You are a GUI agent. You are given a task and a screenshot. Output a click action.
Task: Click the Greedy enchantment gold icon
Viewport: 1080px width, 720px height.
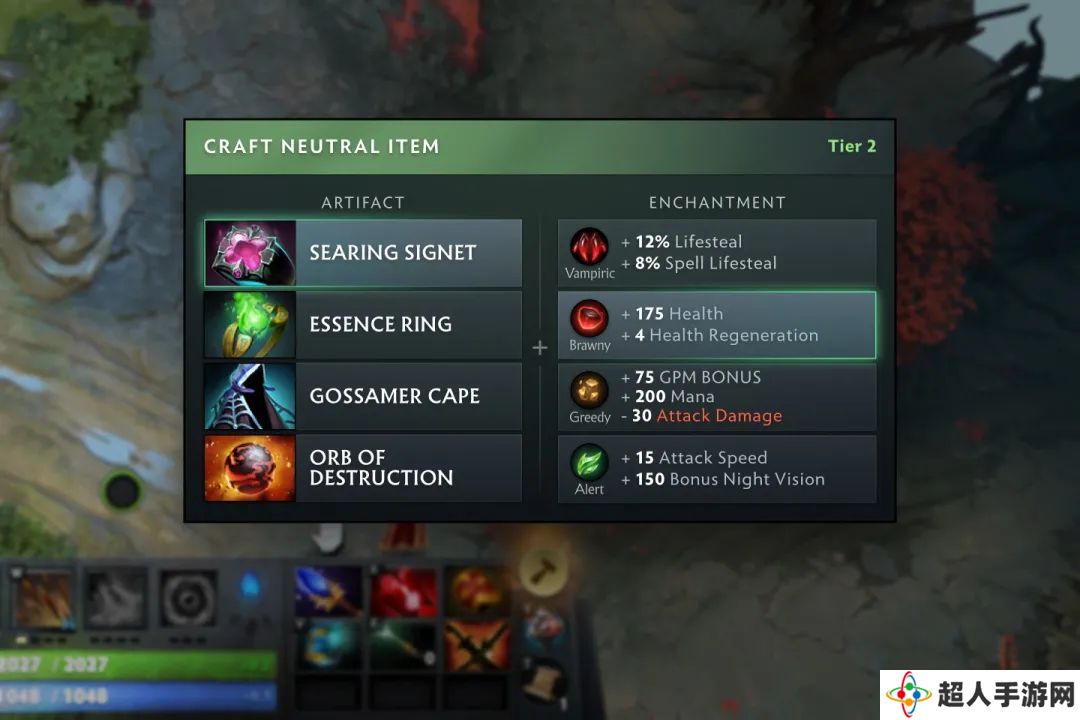tap(589, 389)
